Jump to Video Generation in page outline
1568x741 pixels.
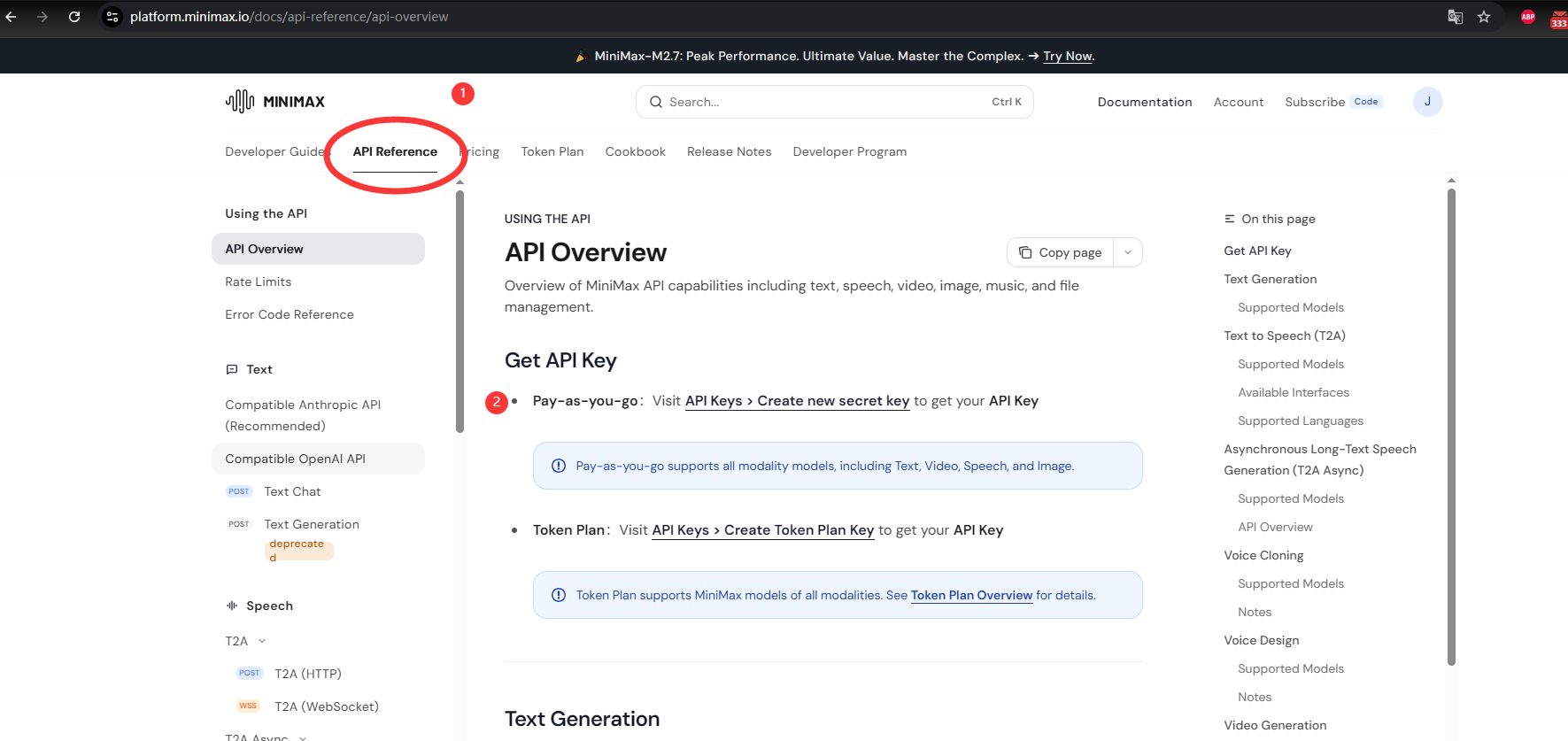(1275, 725)
